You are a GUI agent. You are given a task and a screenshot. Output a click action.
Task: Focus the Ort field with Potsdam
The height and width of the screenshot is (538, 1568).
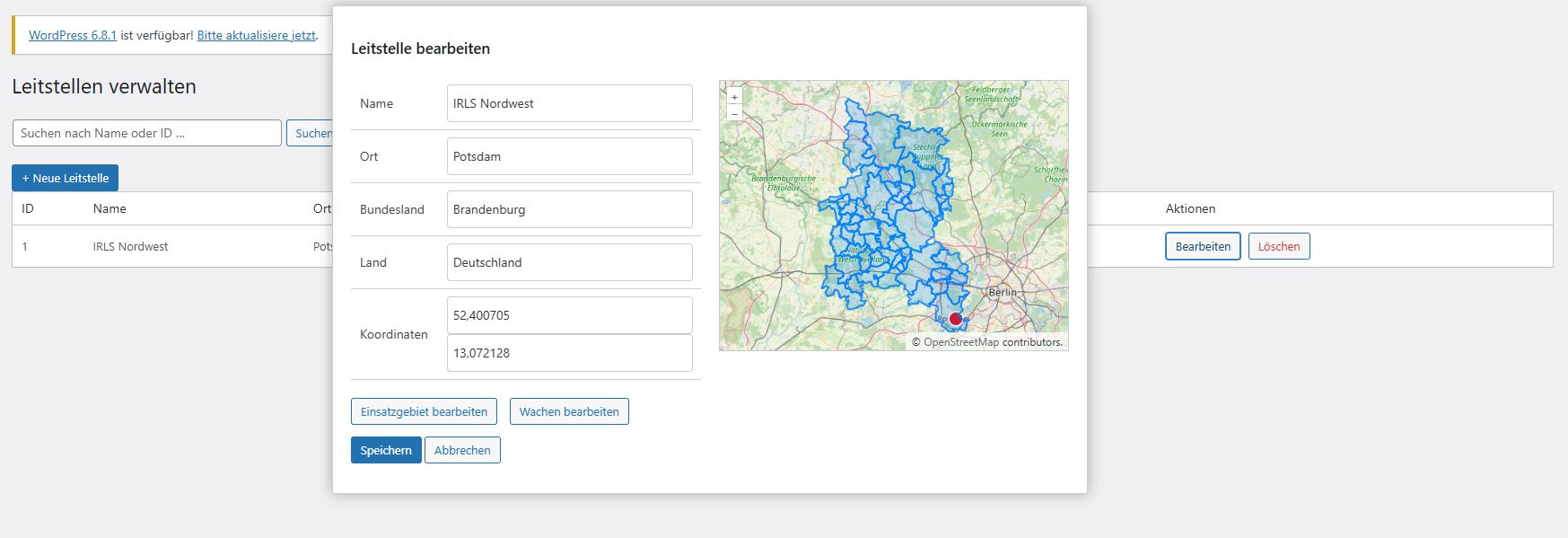[570, 156]
